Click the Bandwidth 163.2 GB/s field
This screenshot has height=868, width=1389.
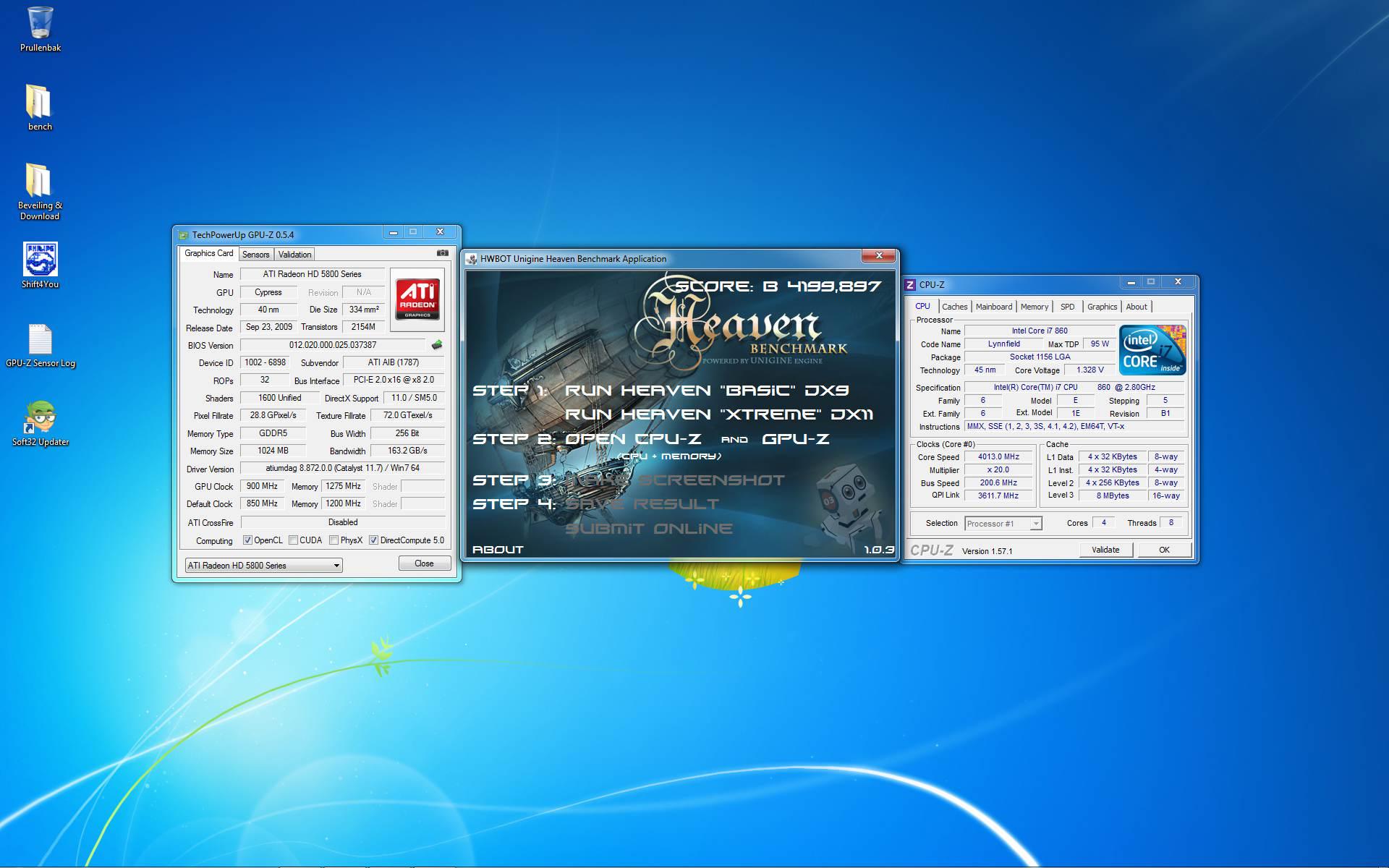click(x=407, y=451)
